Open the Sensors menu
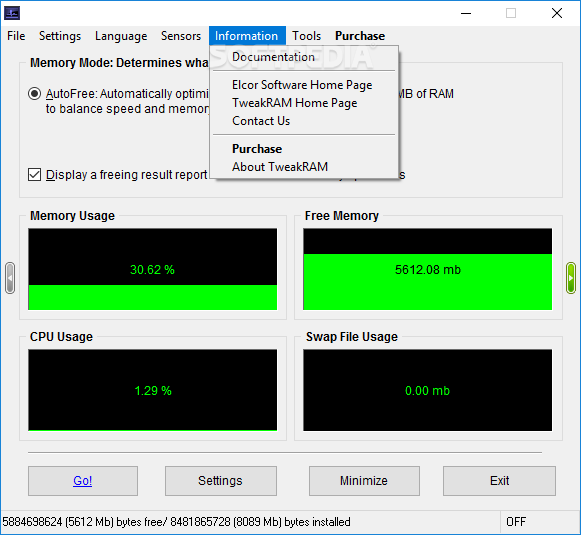Image resolution: width=581 pixels, height=535 pixels. [181, 36]
